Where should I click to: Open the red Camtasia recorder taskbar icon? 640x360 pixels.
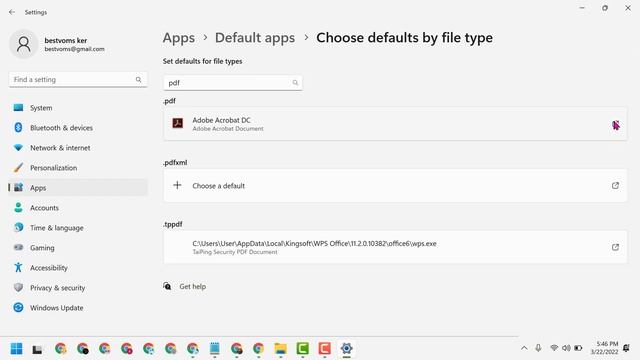(324, 349)
